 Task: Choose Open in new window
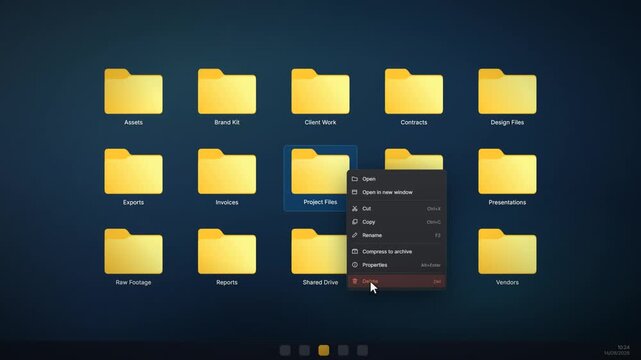tap(397, 192)
